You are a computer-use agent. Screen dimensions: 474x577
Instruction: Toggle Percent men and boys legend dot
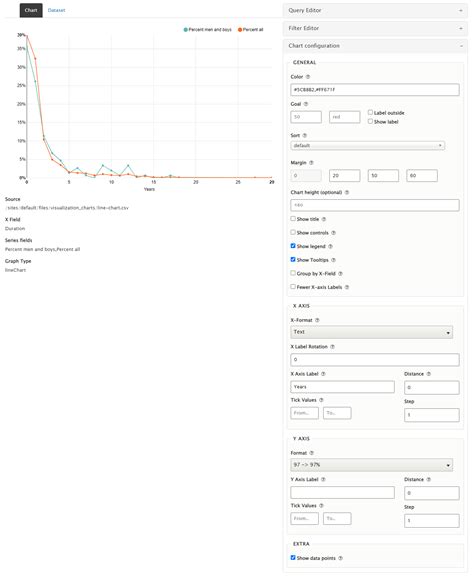click(x=186, y=30)
